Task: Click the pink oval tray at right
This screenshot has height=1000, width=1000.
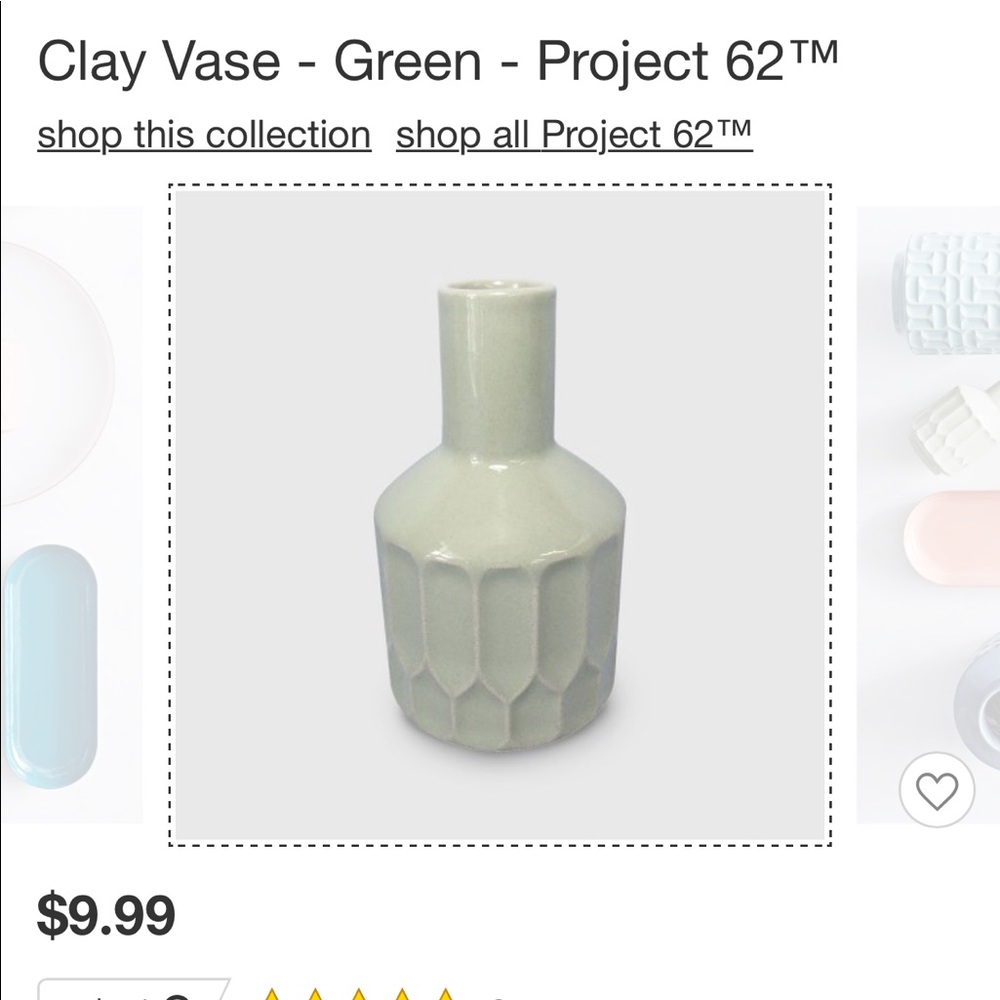Action: tap(952, 538)
